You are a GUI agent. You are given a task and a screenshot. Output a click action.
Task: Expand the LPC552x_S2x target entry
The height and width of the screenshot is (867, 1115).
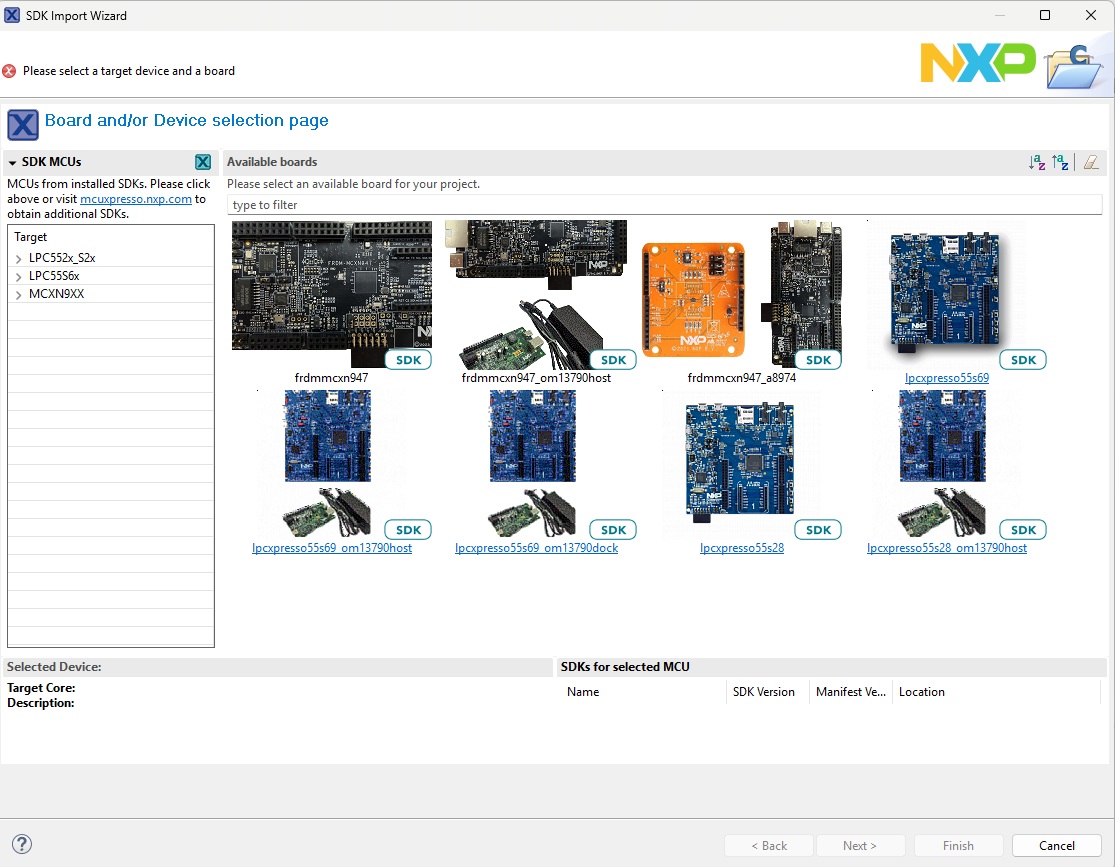tap(18, 257)
